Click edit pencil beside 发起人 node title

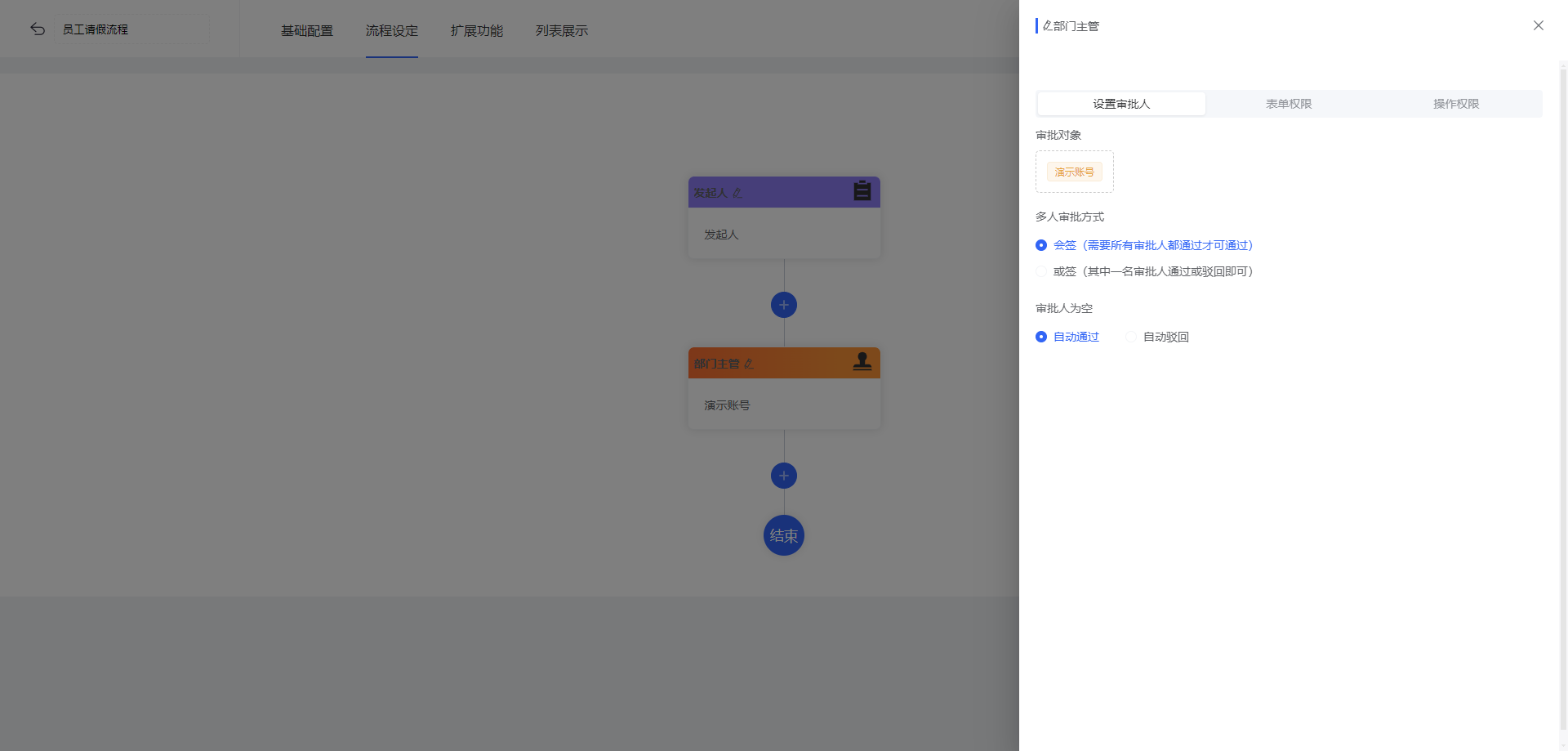click(x=737, y=193)
